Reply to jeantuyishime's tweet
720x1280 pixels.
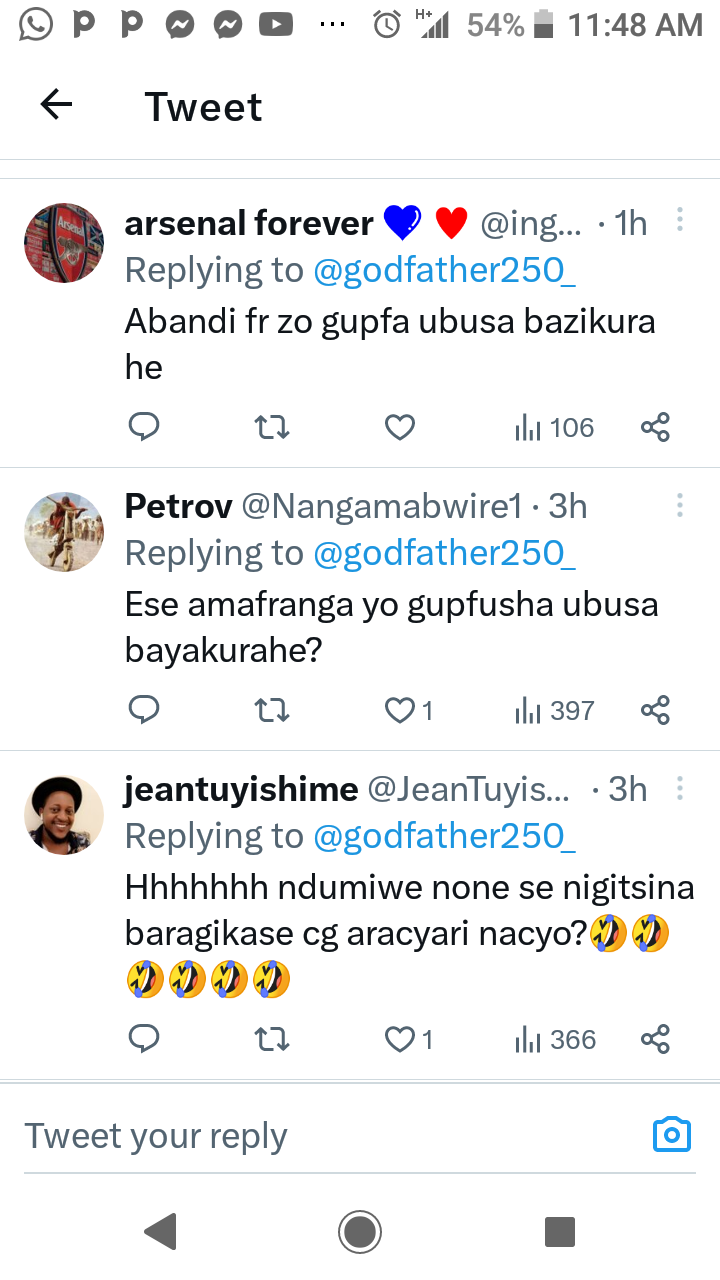tap(145, 1040)
